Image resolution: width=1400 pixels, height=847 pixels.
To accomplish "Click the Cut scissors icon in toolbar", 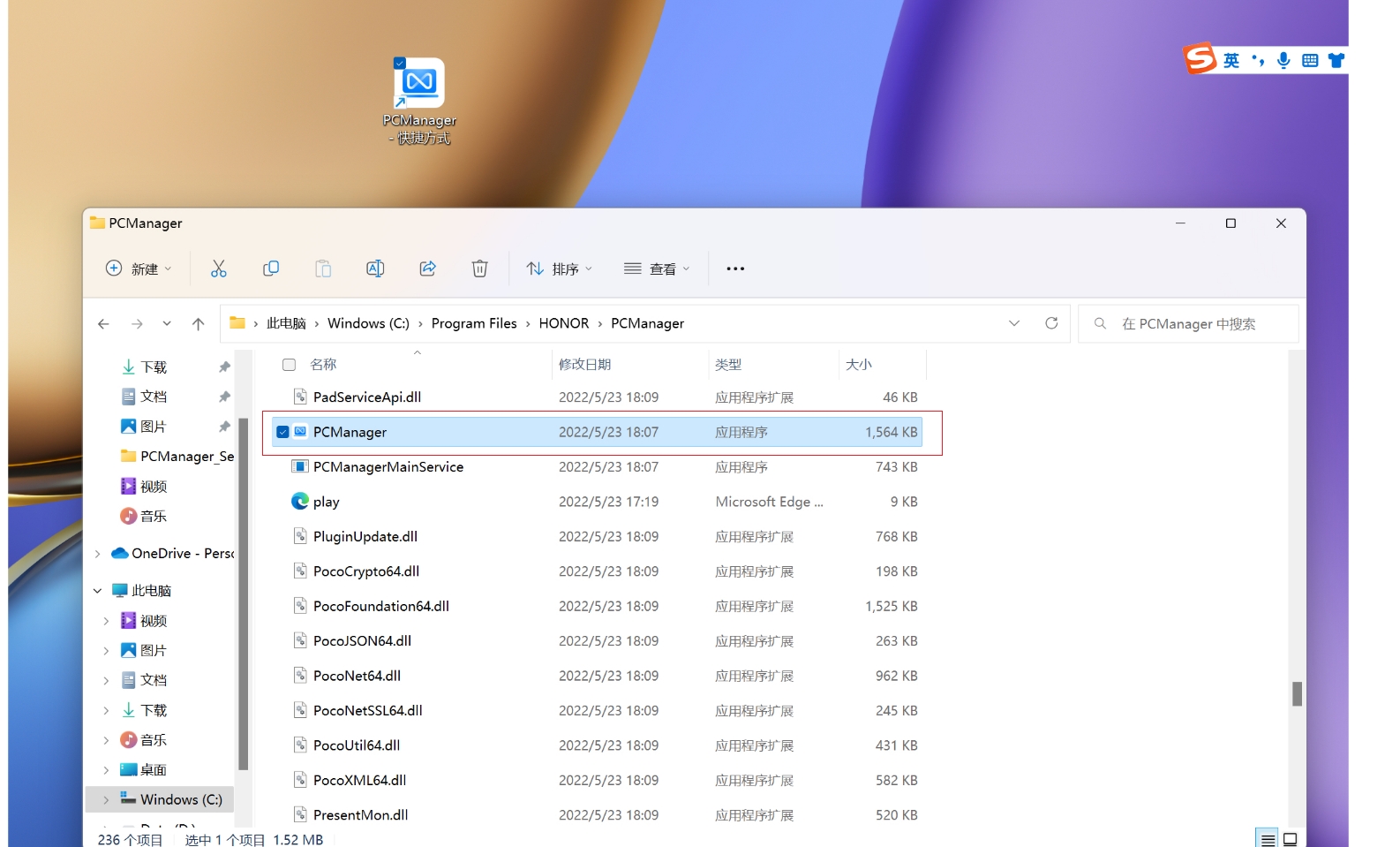I will pyautogui.click(x=219, y=268).
